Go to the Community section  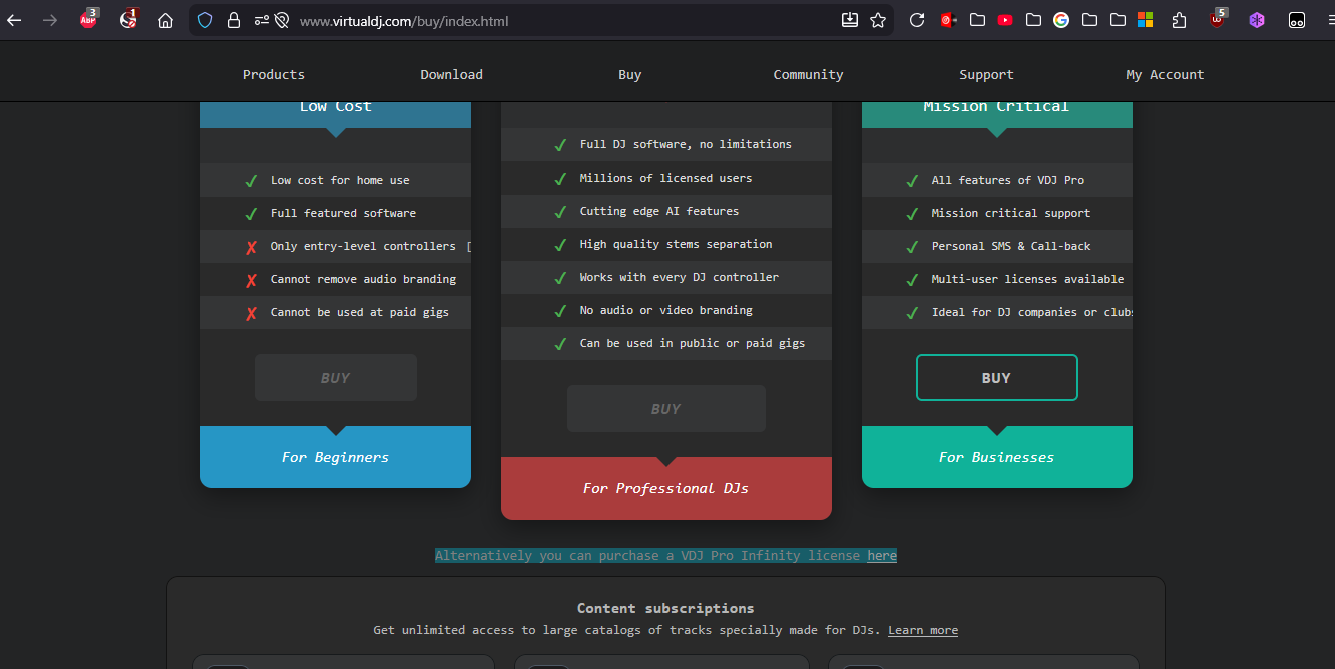click(x=808, y=75)
